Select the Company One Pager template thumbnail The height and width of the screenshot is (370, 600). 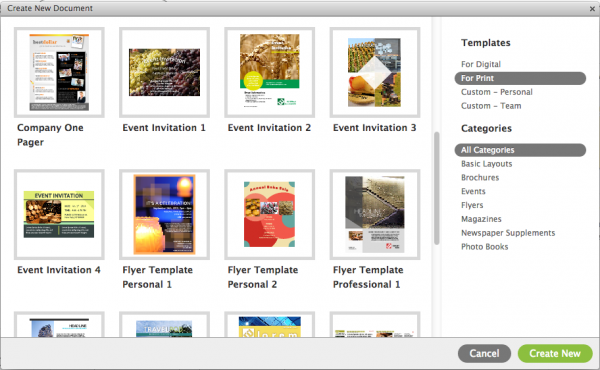[59, 72]
